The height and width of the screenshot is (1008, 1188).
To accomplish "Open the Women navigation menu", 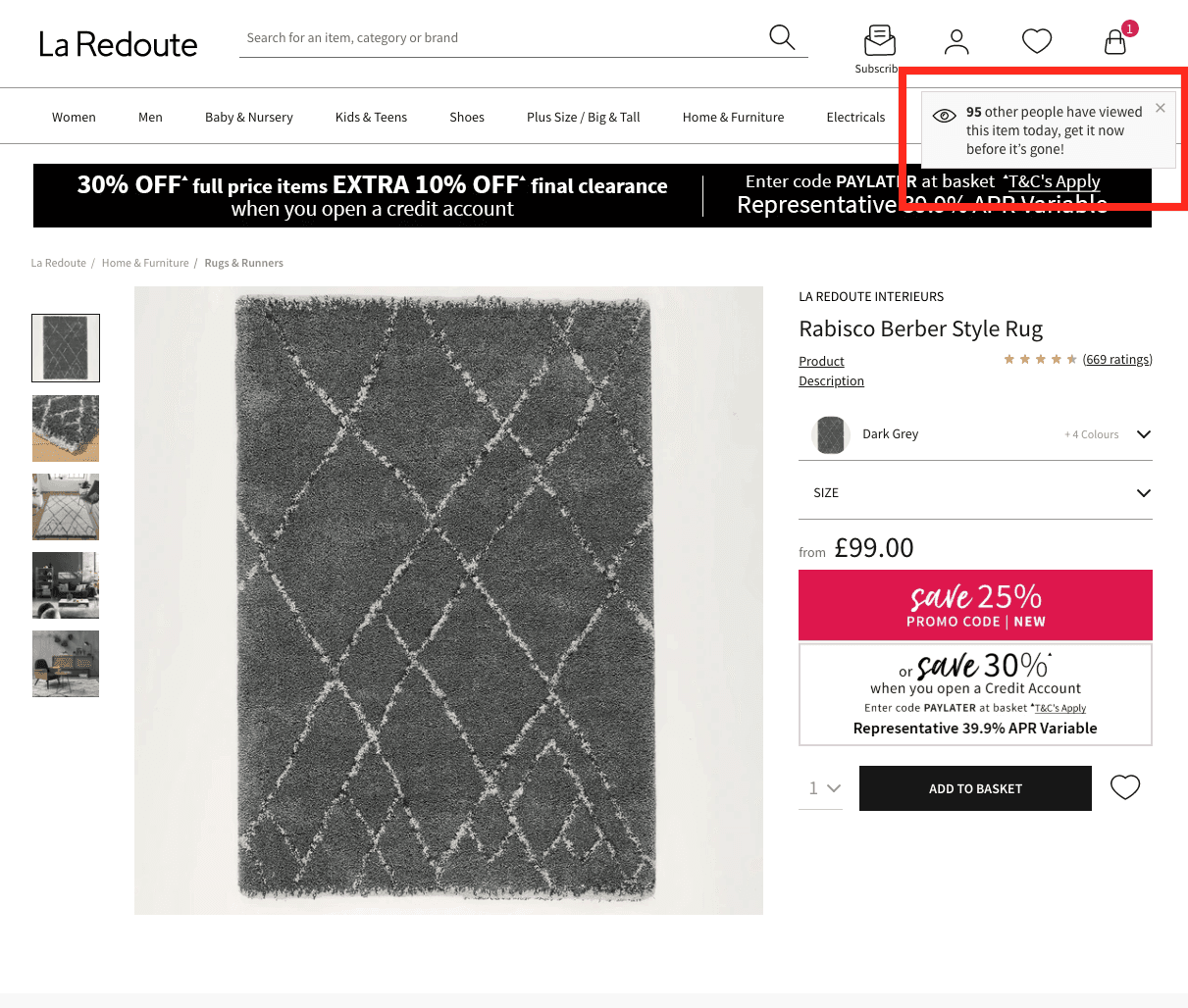I will coord(74,116).
